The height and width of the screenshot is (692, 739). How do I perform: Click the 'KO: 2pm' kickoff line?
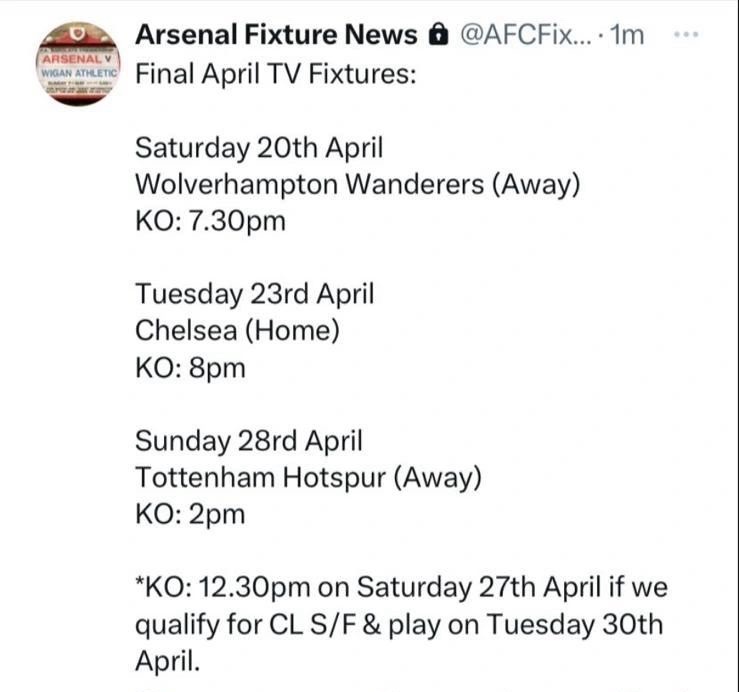(190, 514)
